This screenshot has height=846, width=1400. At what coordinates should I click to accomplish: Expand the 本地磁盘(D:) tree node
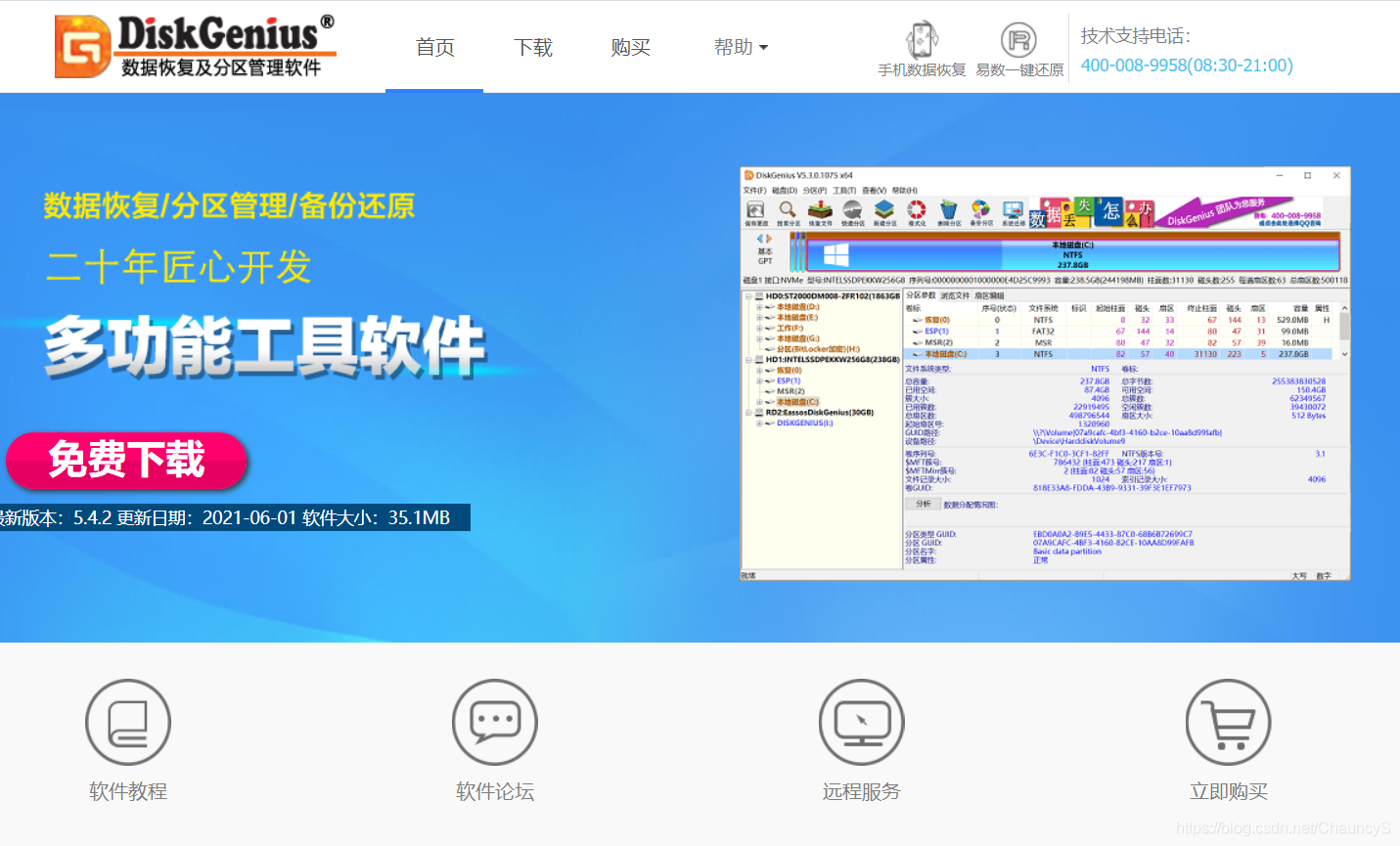click(759, 307)
